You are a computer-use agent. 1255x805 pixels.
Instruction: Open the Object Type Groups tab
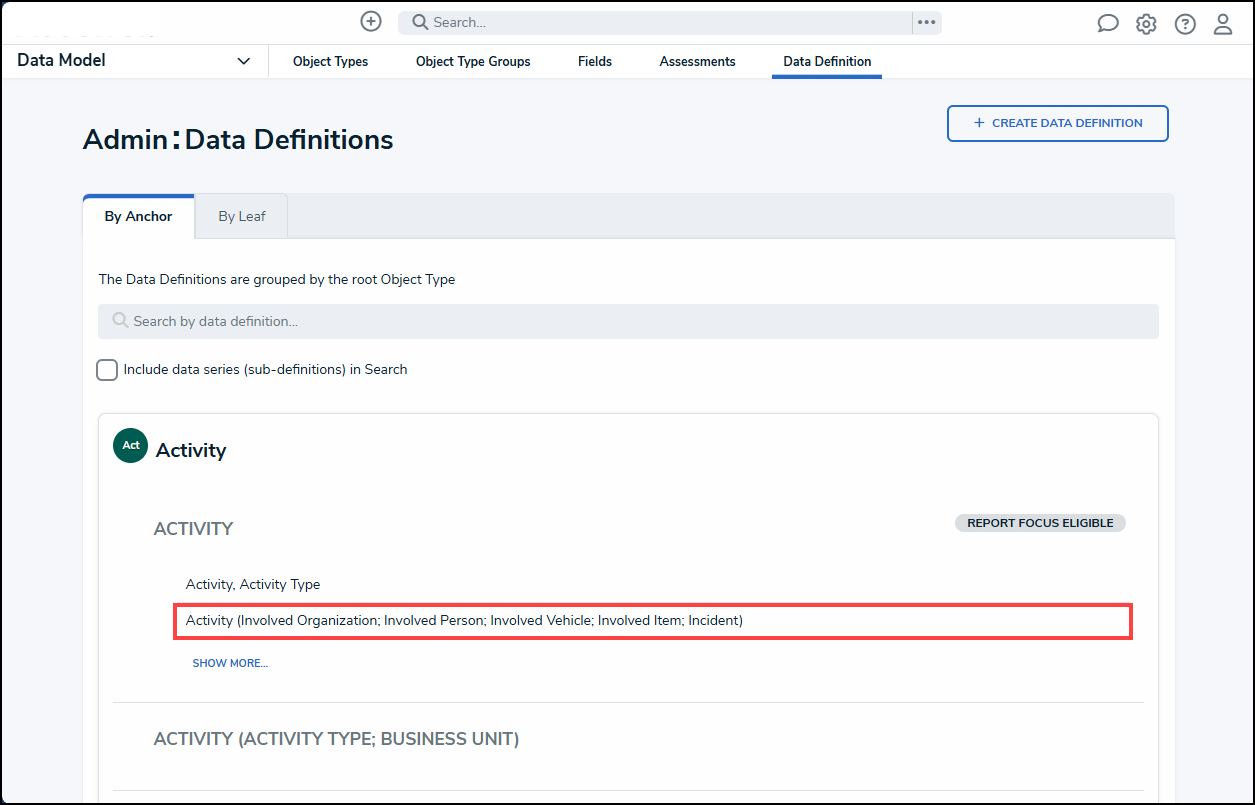(x=473, y=62)
